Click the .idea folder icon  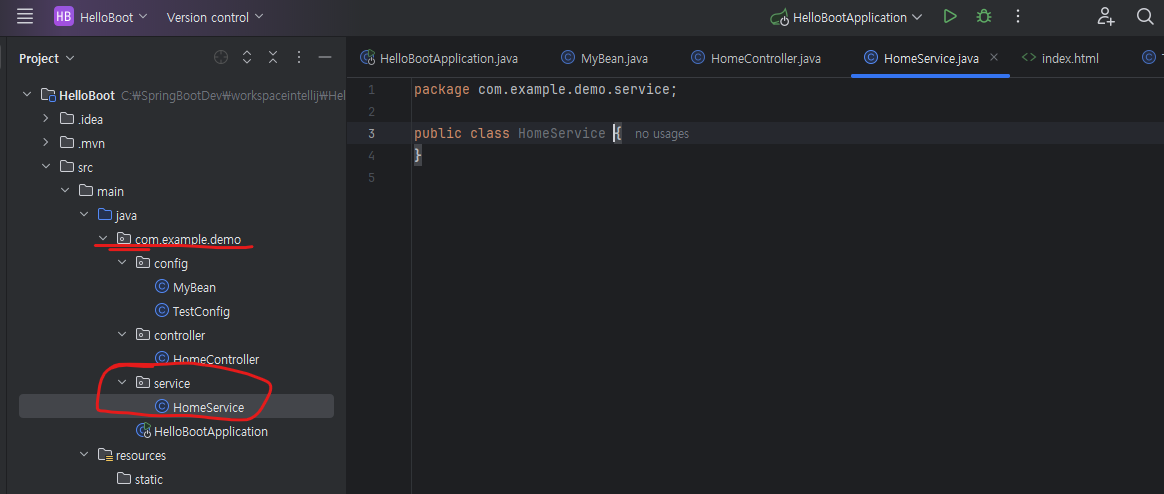tap(66, 119)
